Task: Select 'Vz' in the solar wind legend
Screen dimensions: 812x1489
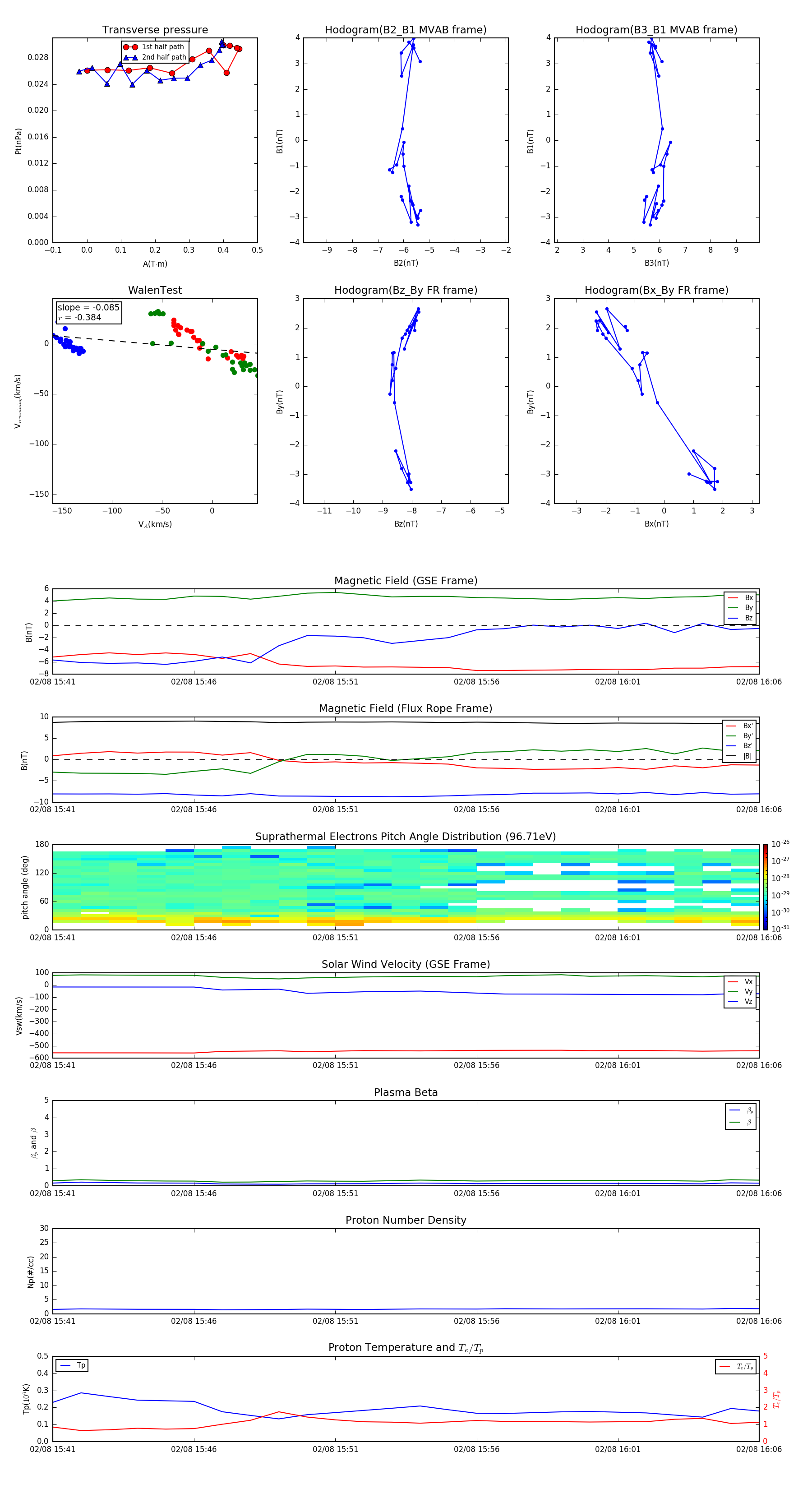Action: [740, 1002]
